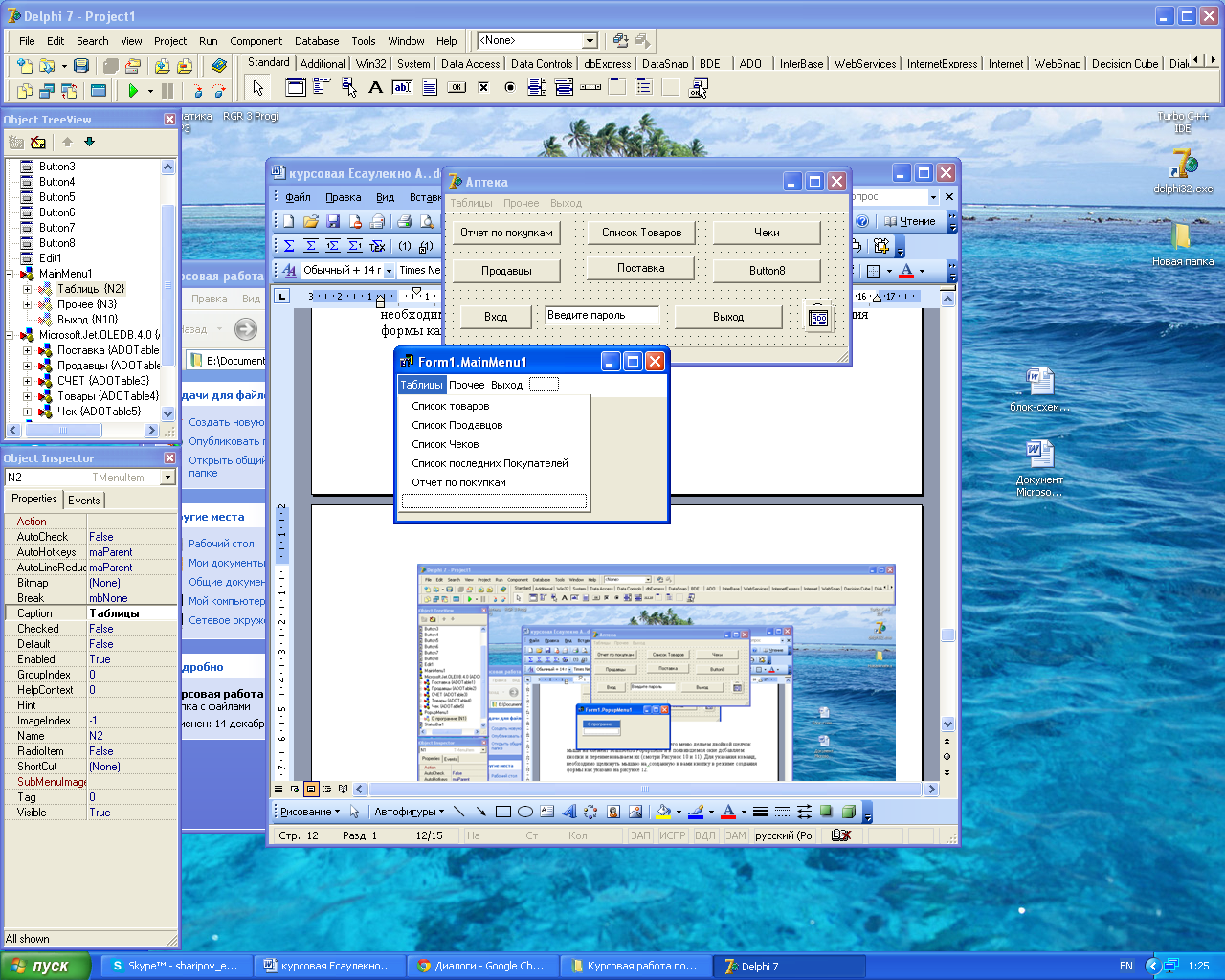Select the MainMenu component in palette
The width and height of the screenshot is (1225, 980).
[x=322, y=87]
